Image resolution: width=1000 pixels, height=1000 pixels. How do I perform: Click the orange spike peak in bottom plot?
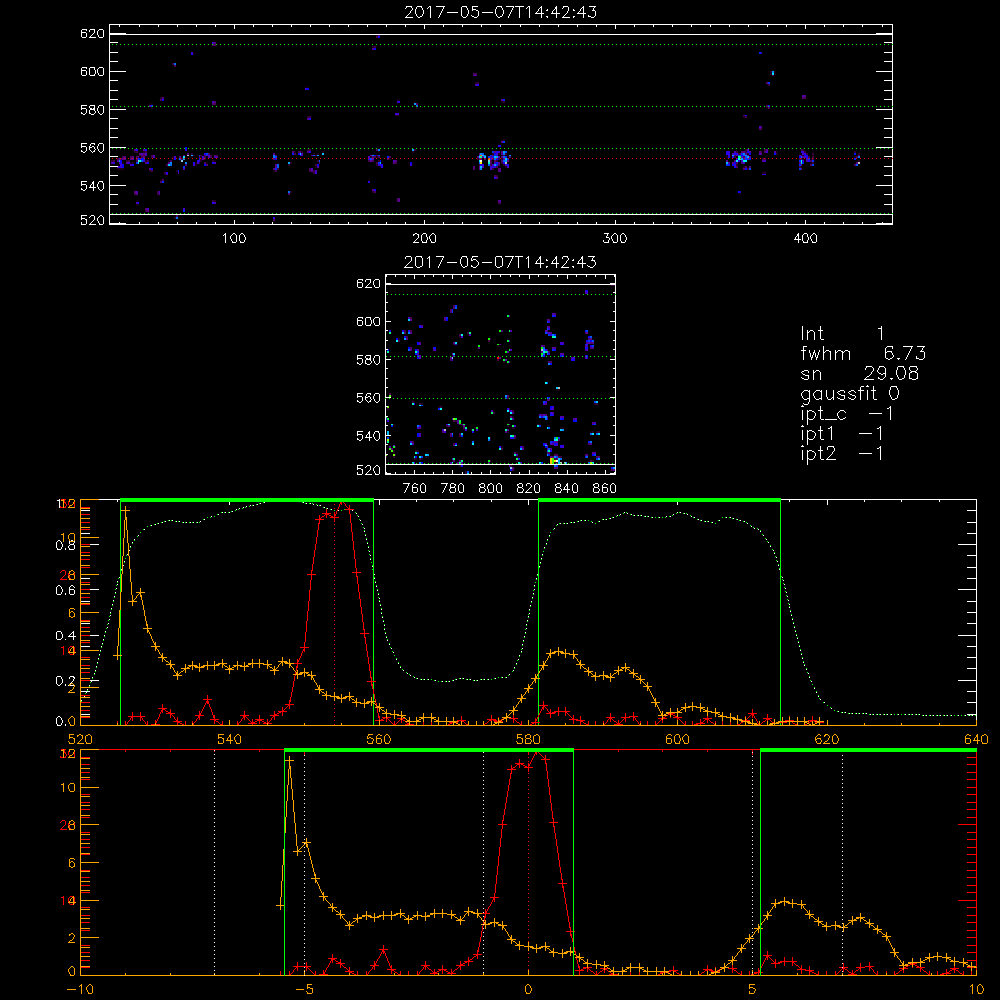[x=290, y=760]
